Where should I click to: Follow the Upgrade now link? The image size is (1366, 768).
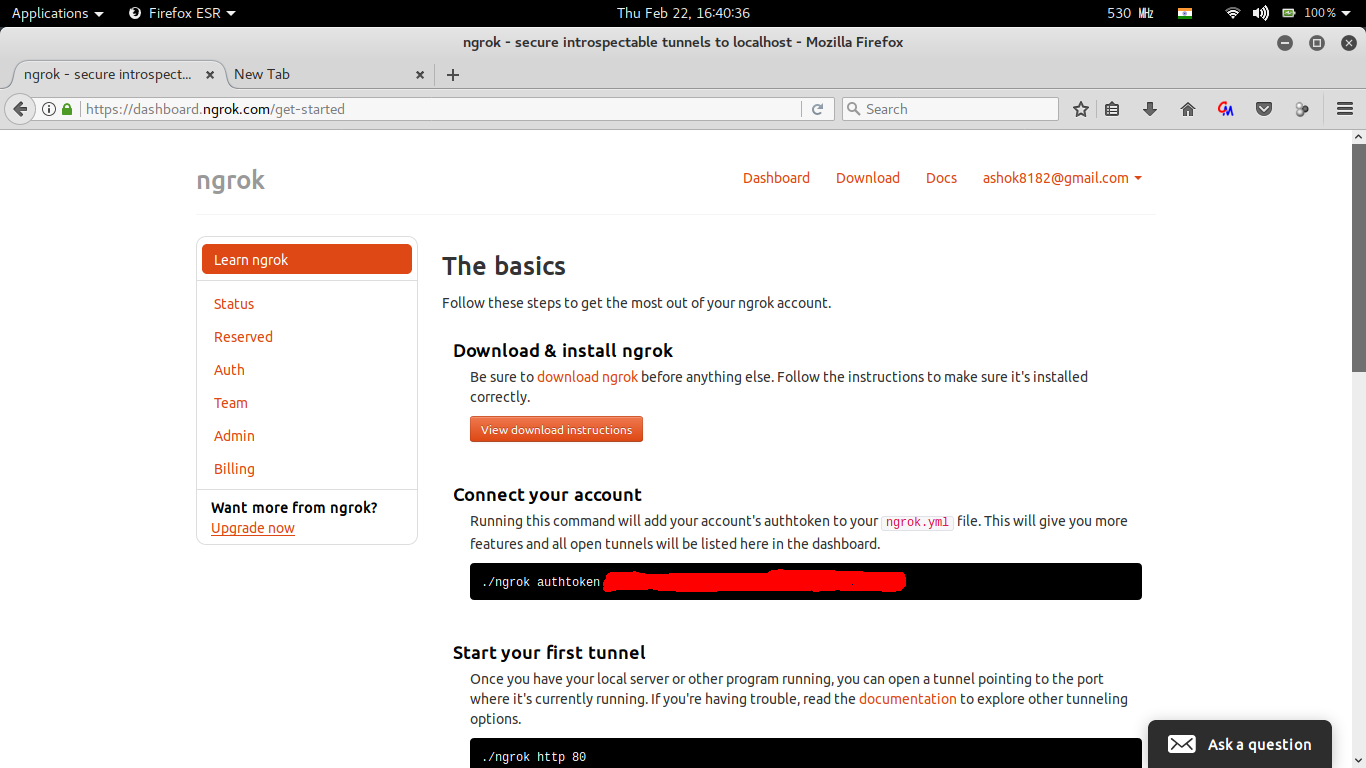click(252, 528)
